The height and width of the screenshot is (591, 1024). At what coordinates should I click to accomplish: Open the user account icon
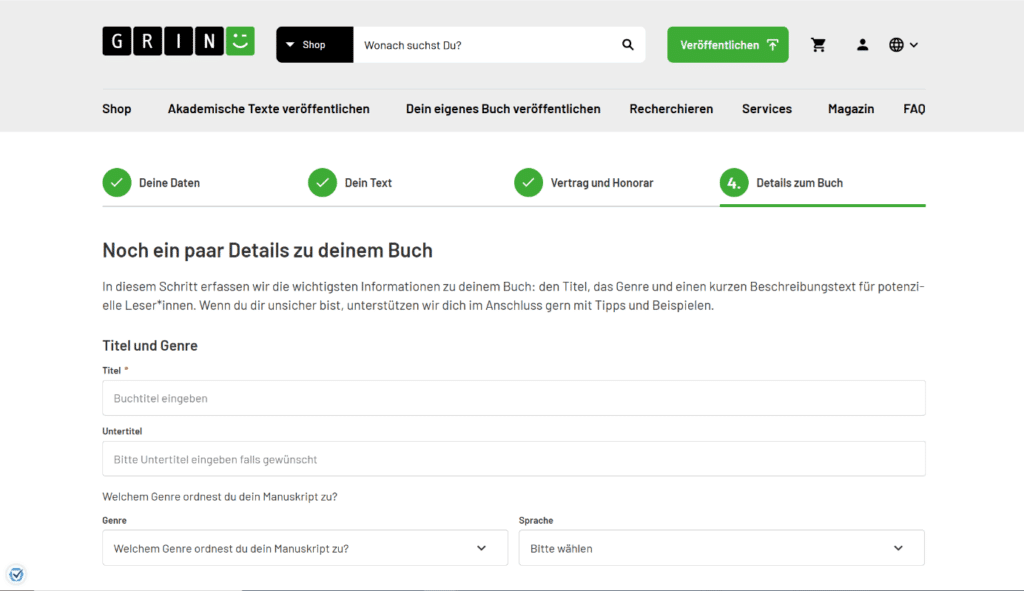[862, 45]
